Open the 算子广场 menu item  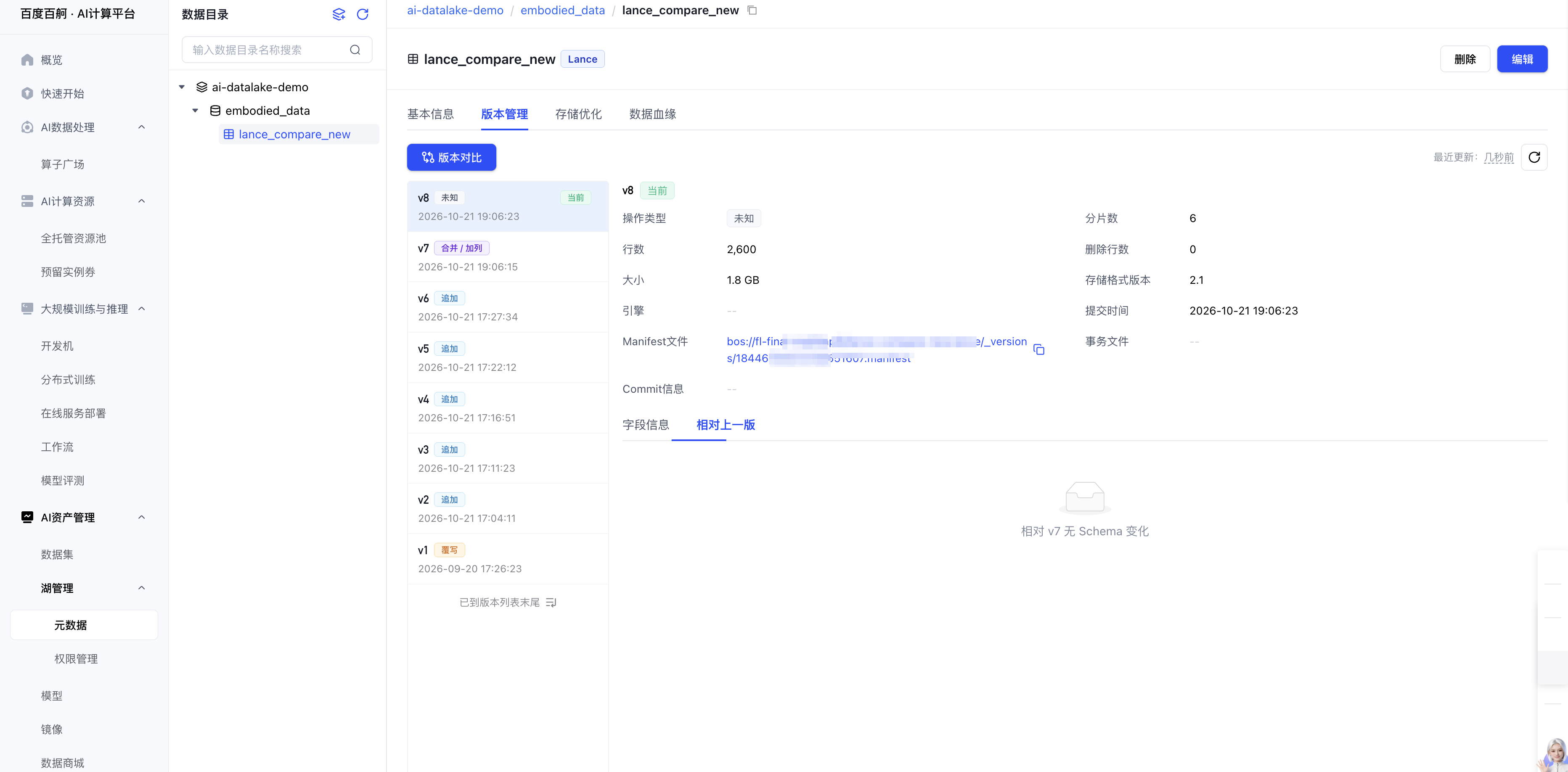coord(62,164)
